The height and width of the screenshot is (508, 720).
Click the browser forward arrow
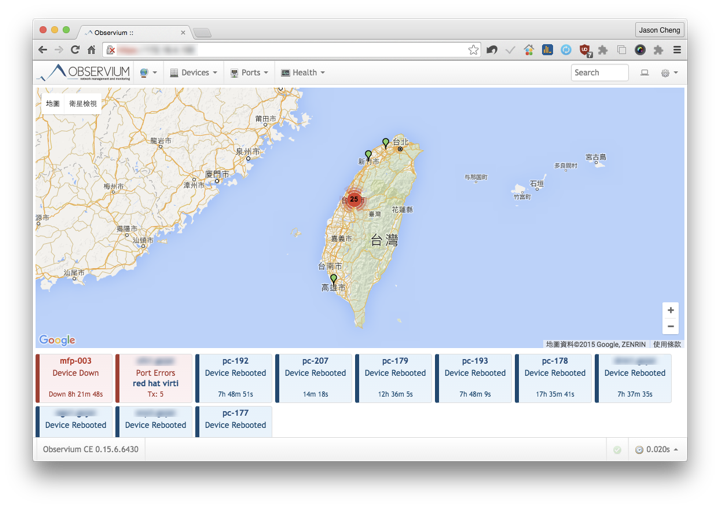59,50
